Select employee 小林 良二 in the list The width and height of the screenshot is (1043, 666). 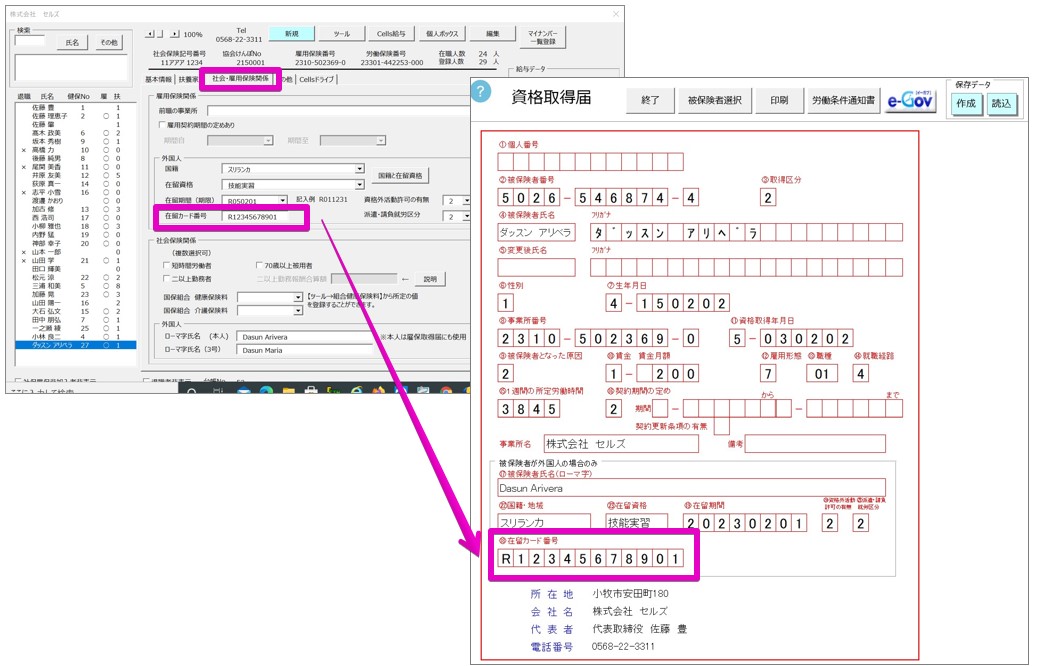tap(75, 337)
